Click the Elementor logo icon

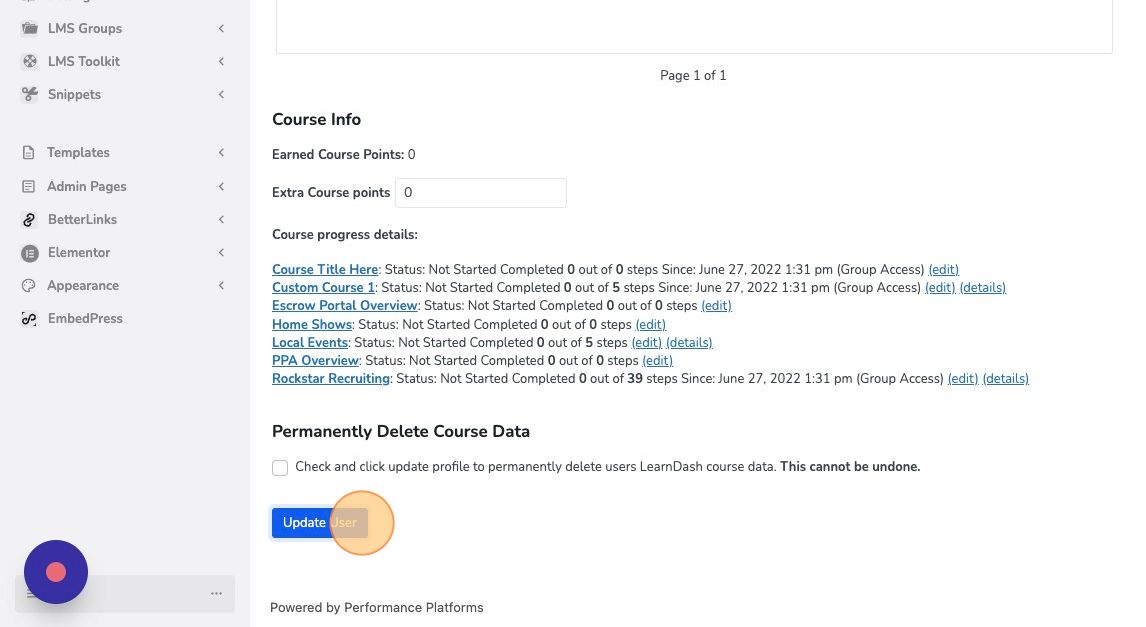29,253
